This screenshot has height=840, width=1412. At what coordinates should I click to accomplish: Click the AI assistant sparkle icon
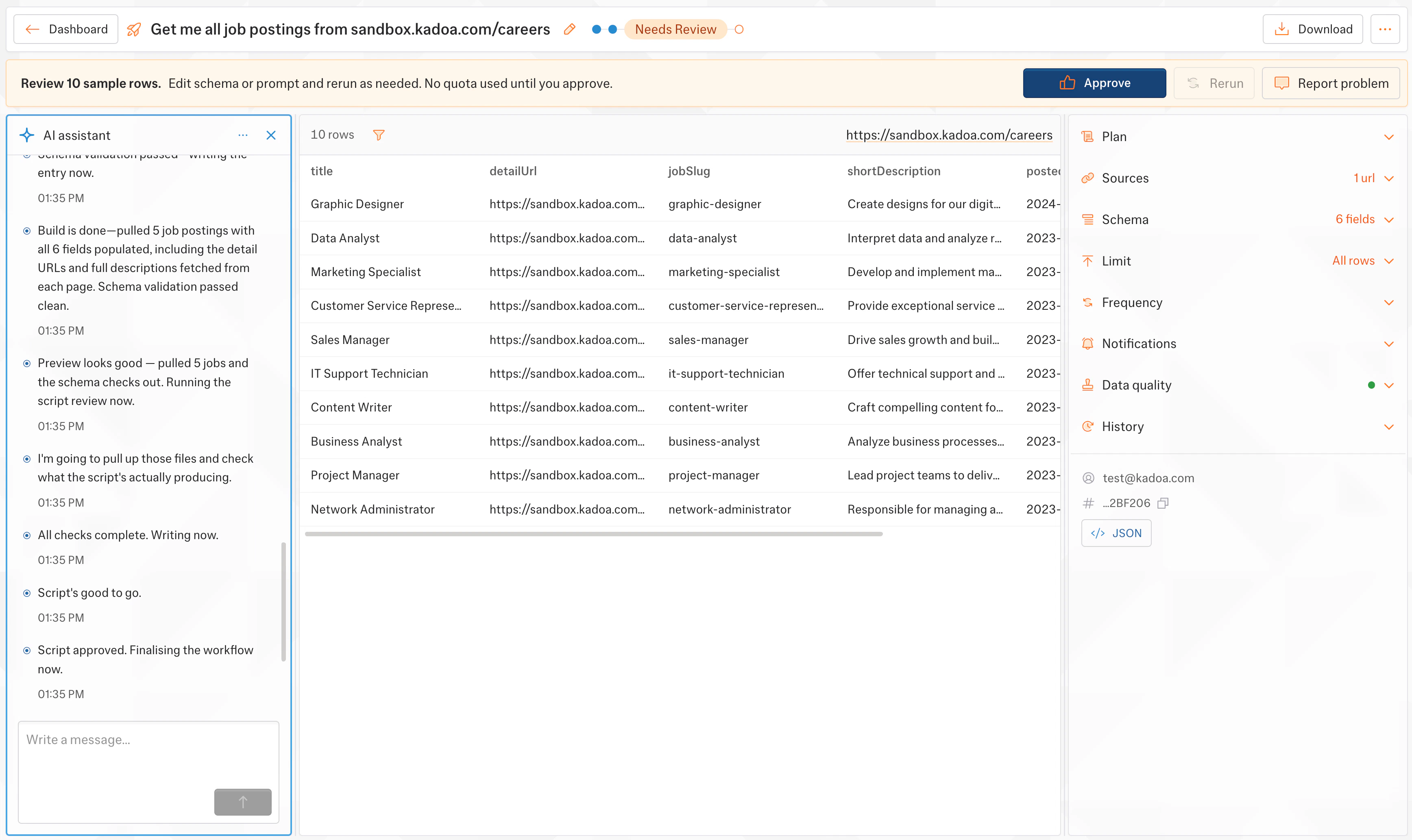click(26, 135)
